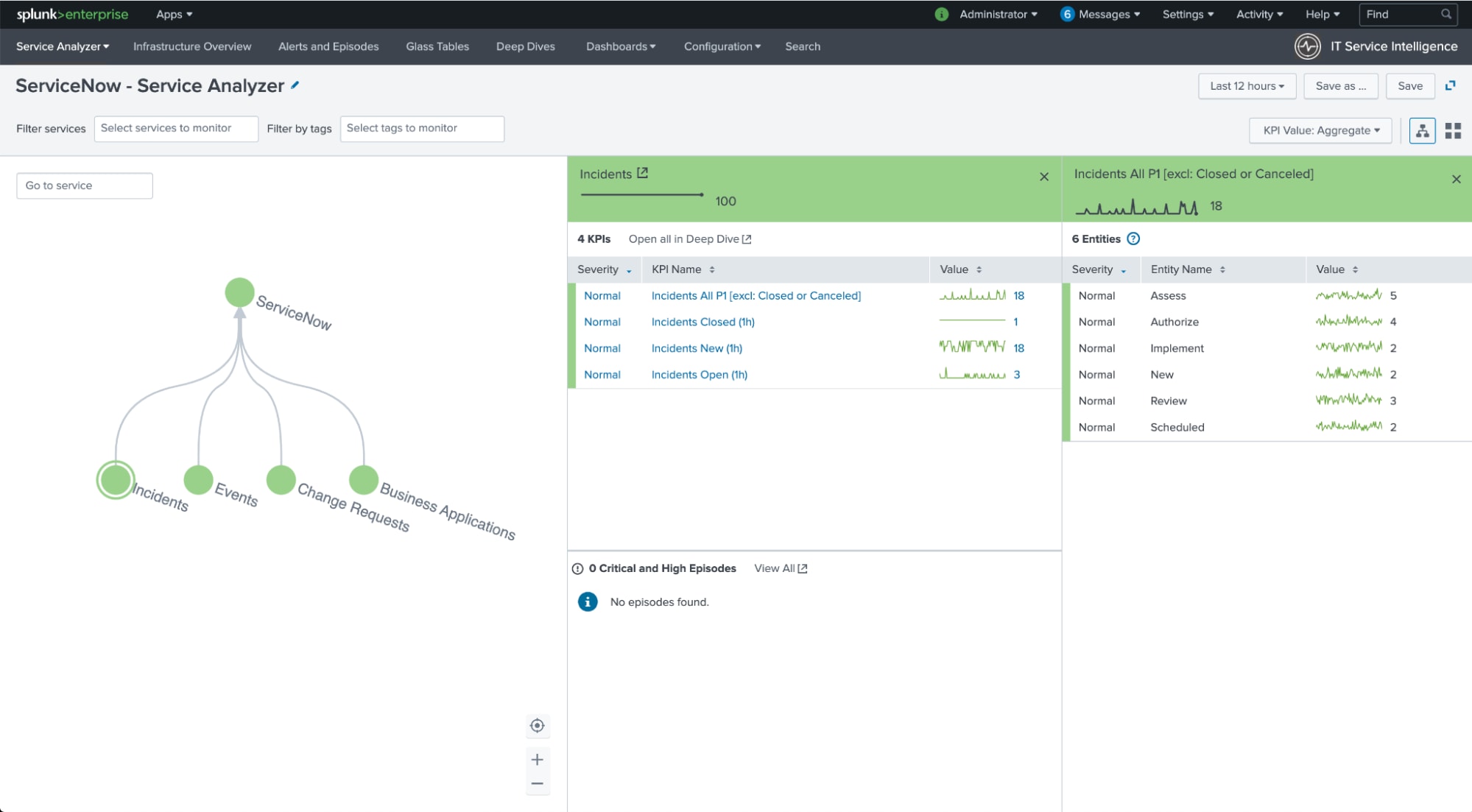The height and width of the screenshot is (812, 1472).
Task: Open the Service Analyzer menu dropdown
Action: [x=63, y=46]
